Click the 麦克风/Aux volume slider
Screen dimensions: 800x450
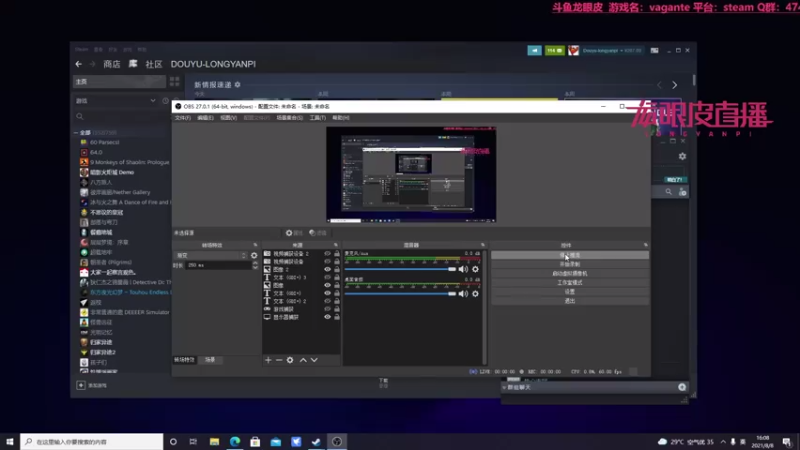[400, 269]
